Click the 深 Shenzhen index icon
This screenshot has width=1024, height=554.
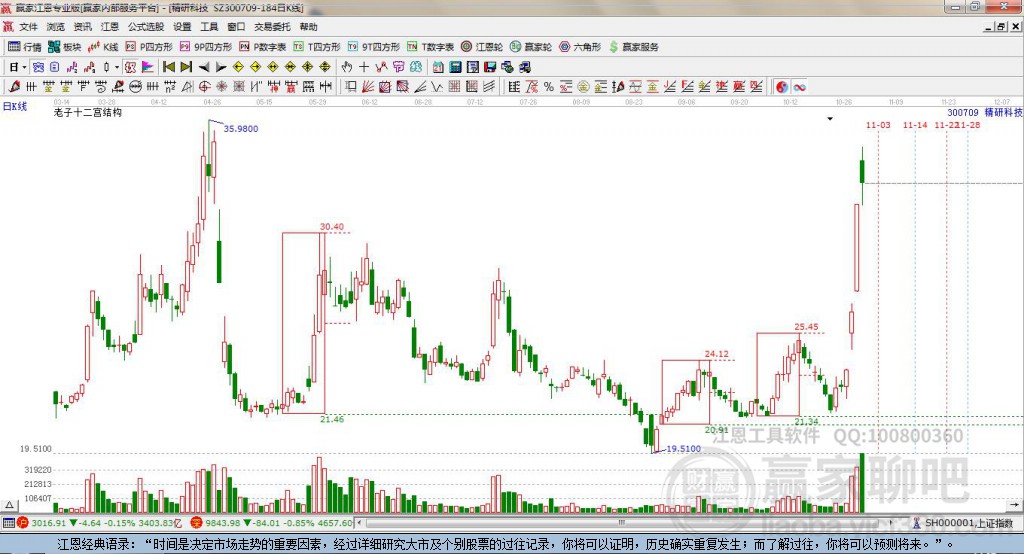coord(197,523)
